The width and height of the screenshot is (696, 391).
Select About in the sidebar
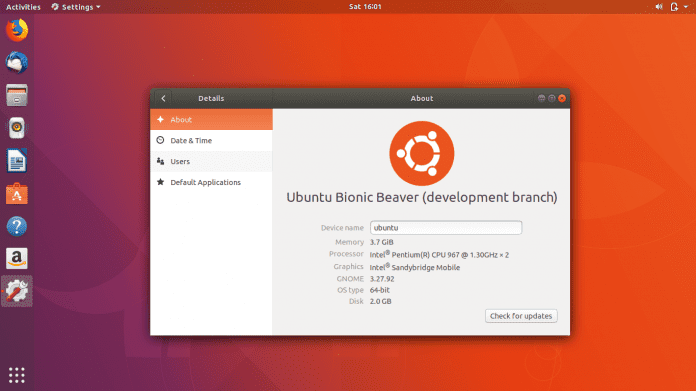point(211,119)
